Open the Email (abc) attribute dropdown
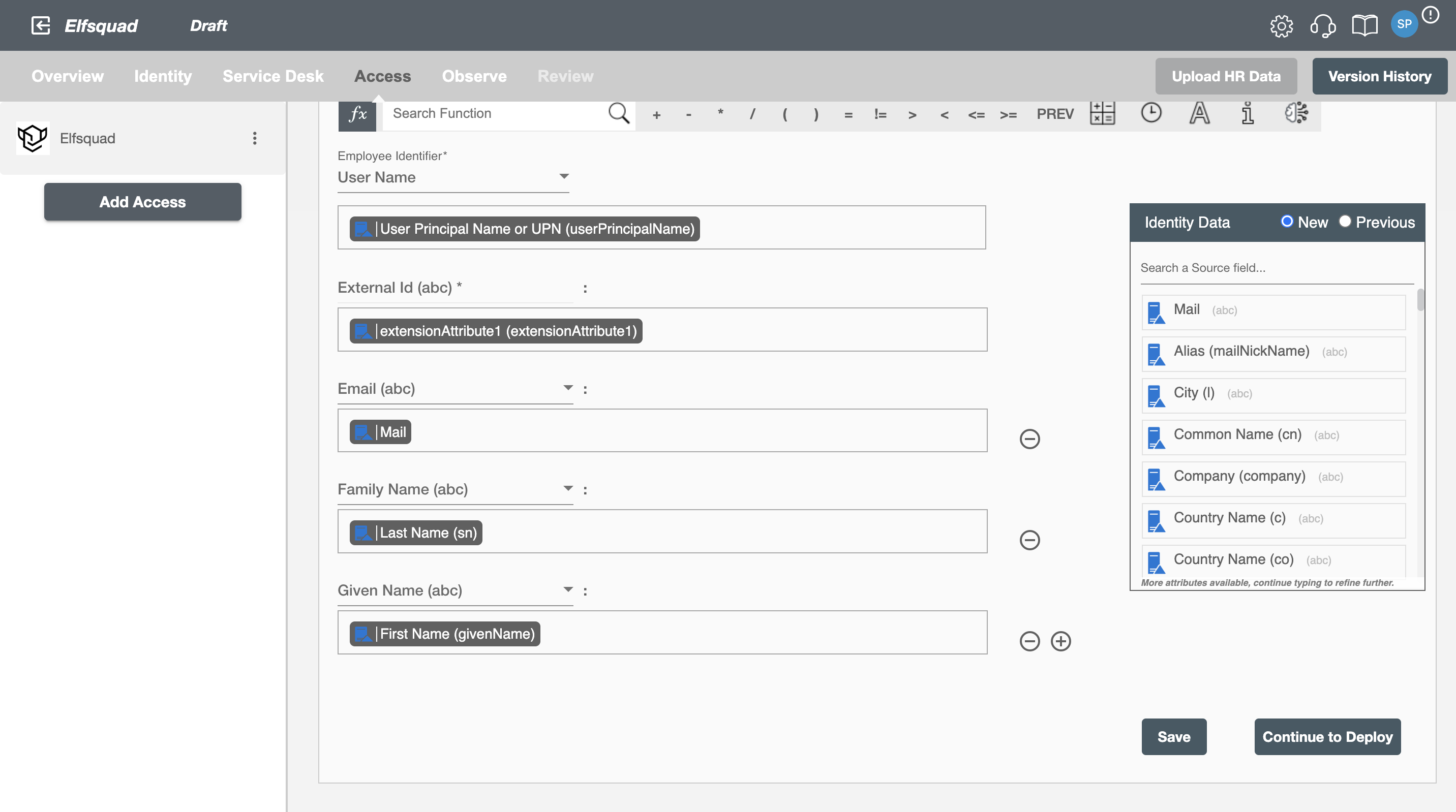 pyautogui.click(x=455, y=389)
